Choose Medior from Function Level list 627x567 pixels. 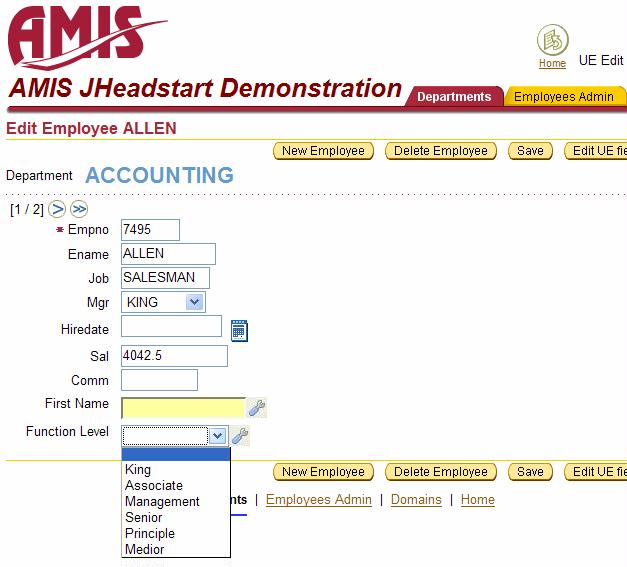click(x=176, y=549)
